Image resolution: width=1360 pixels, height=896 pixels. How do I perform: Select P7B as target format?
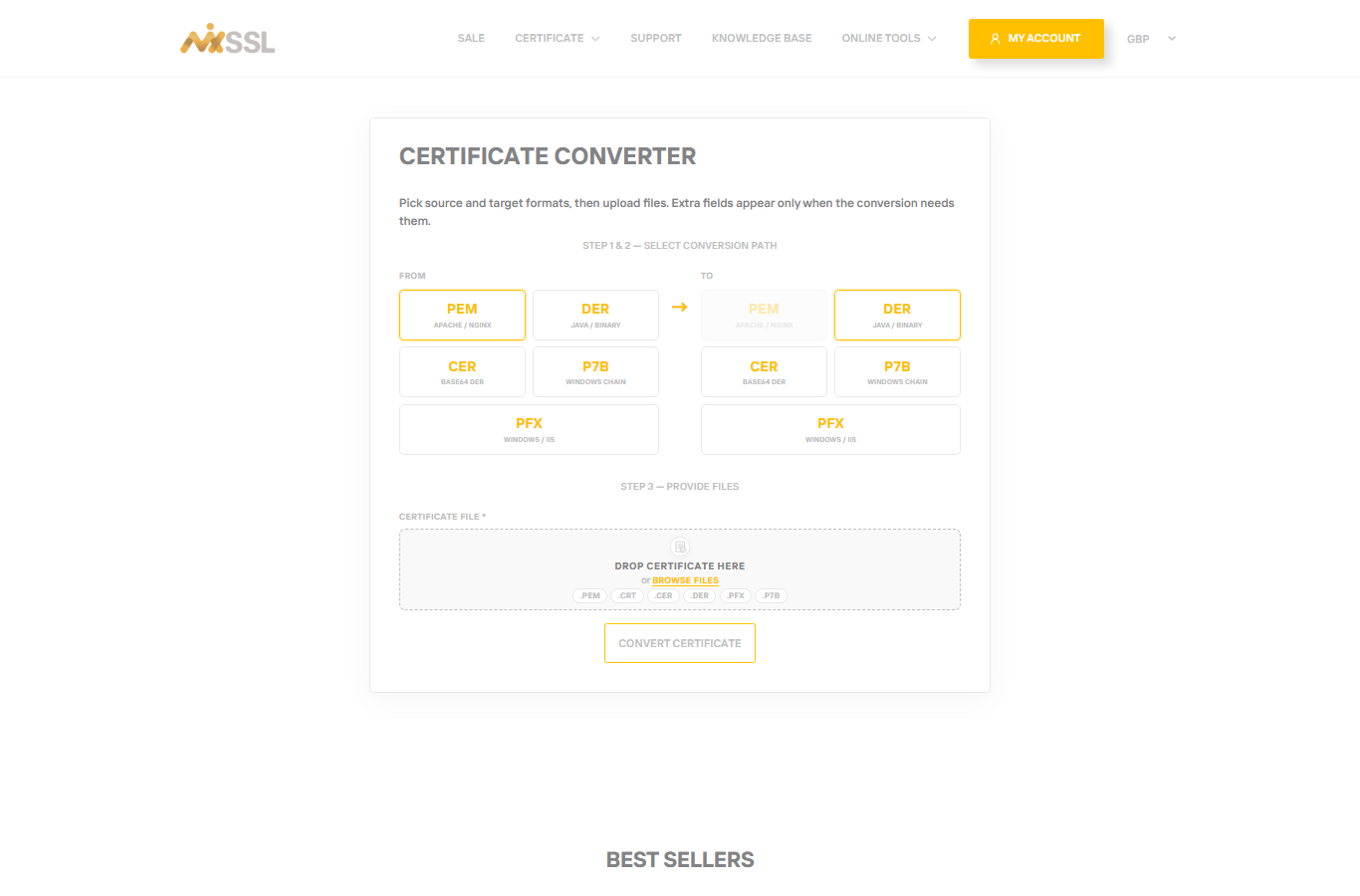point(897,372)
